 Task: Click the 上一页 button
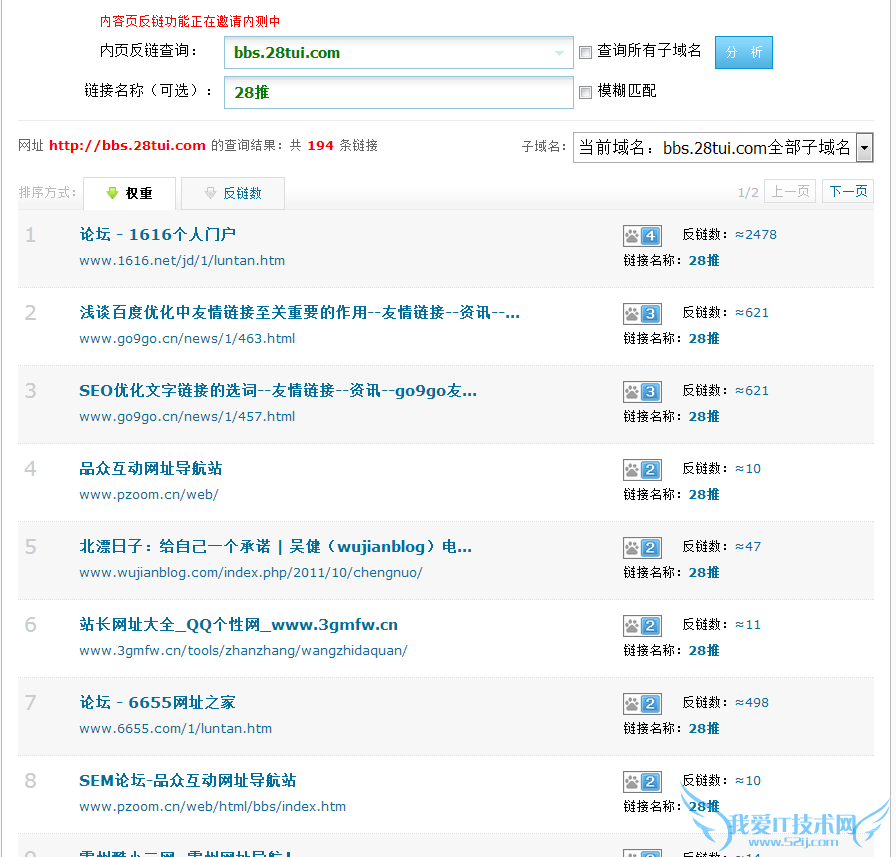pyautogui.click(x=790, y=191)
